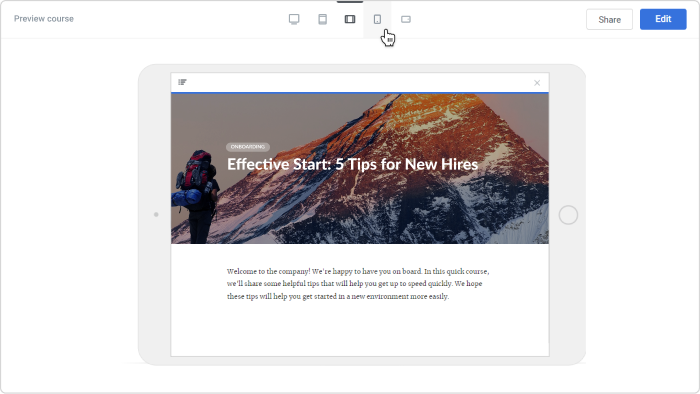This screenshot has width=700, height=394.
Task: Click the Preview course label
Action: (44, 19)
